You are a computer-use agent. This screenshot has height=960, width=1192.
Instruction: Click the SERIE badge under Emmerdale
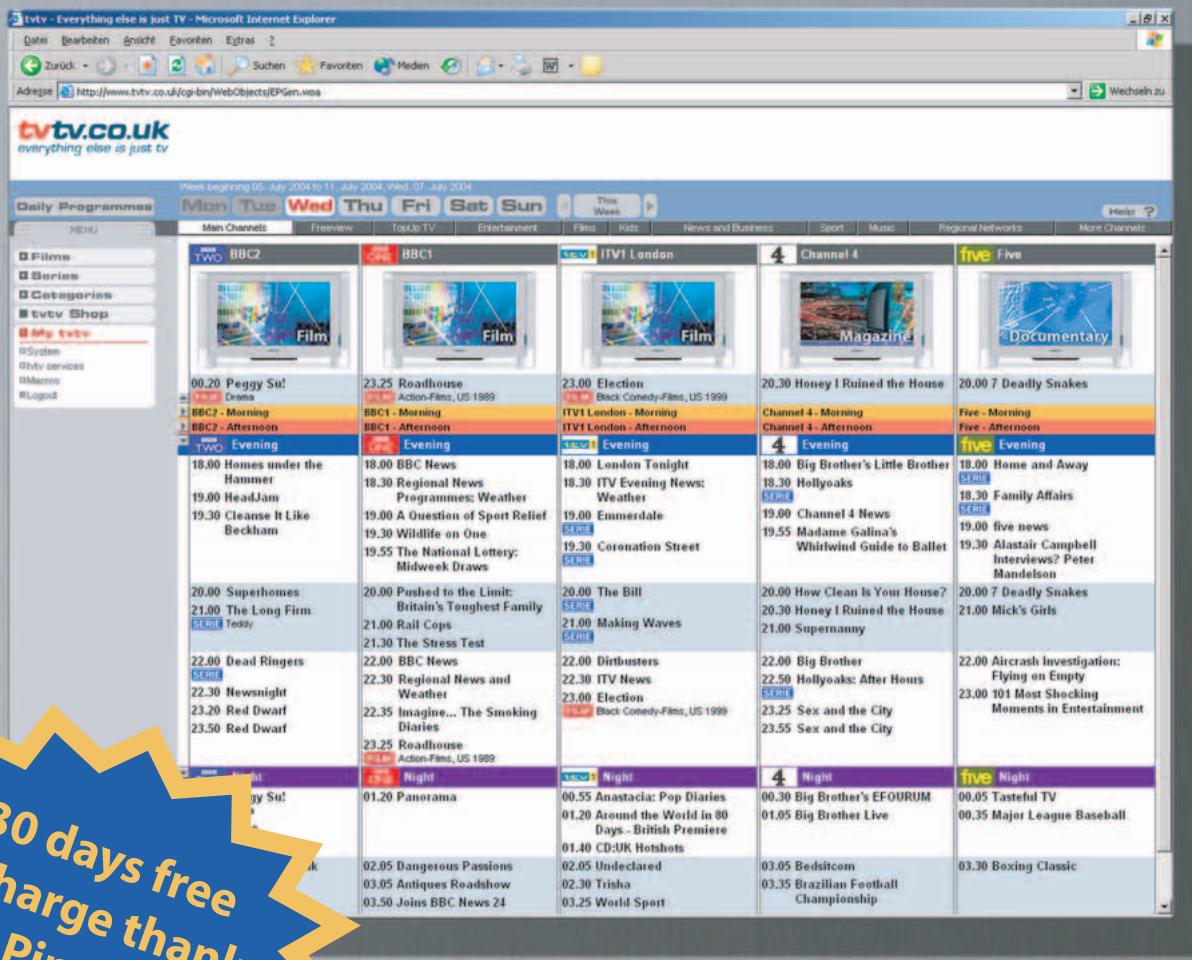pos(577,529)
